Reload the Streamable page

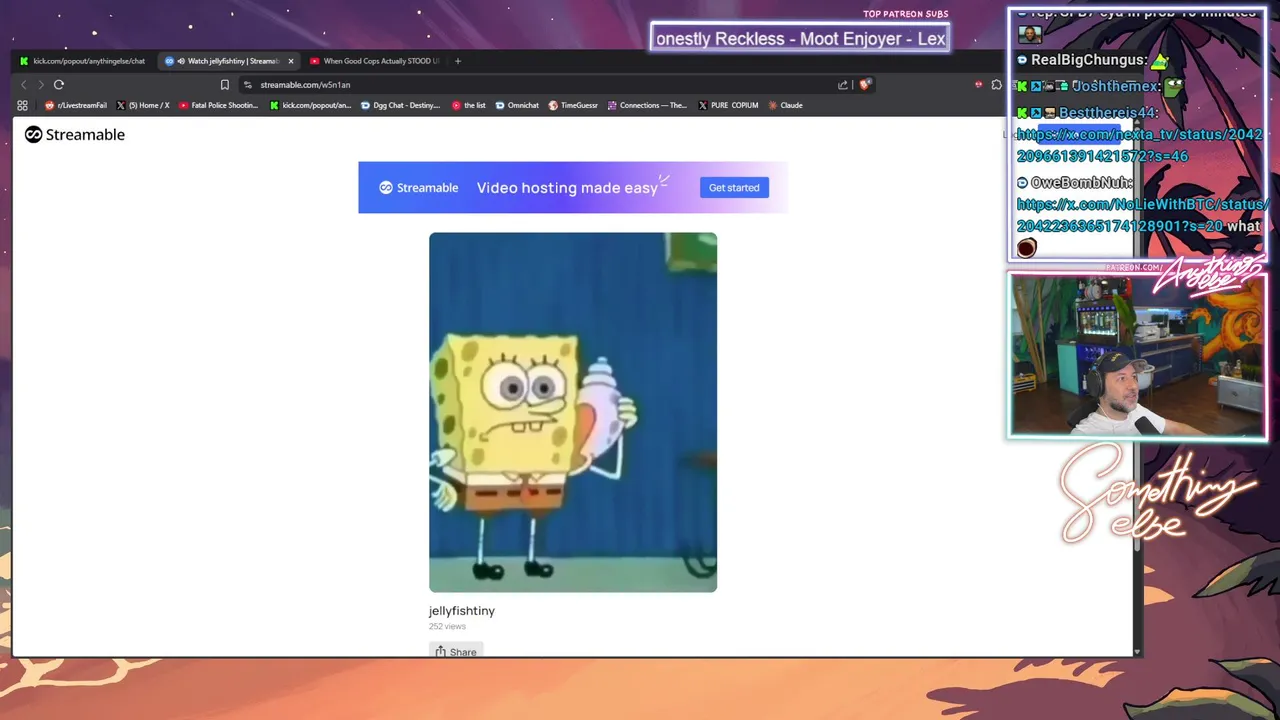[59, 85]
